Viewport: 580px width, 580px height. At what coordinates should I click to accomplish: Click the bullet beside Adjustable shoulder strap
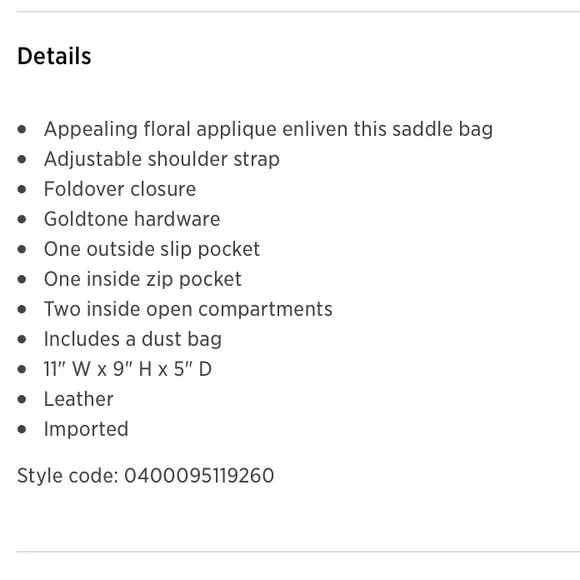tap(22, 159)
